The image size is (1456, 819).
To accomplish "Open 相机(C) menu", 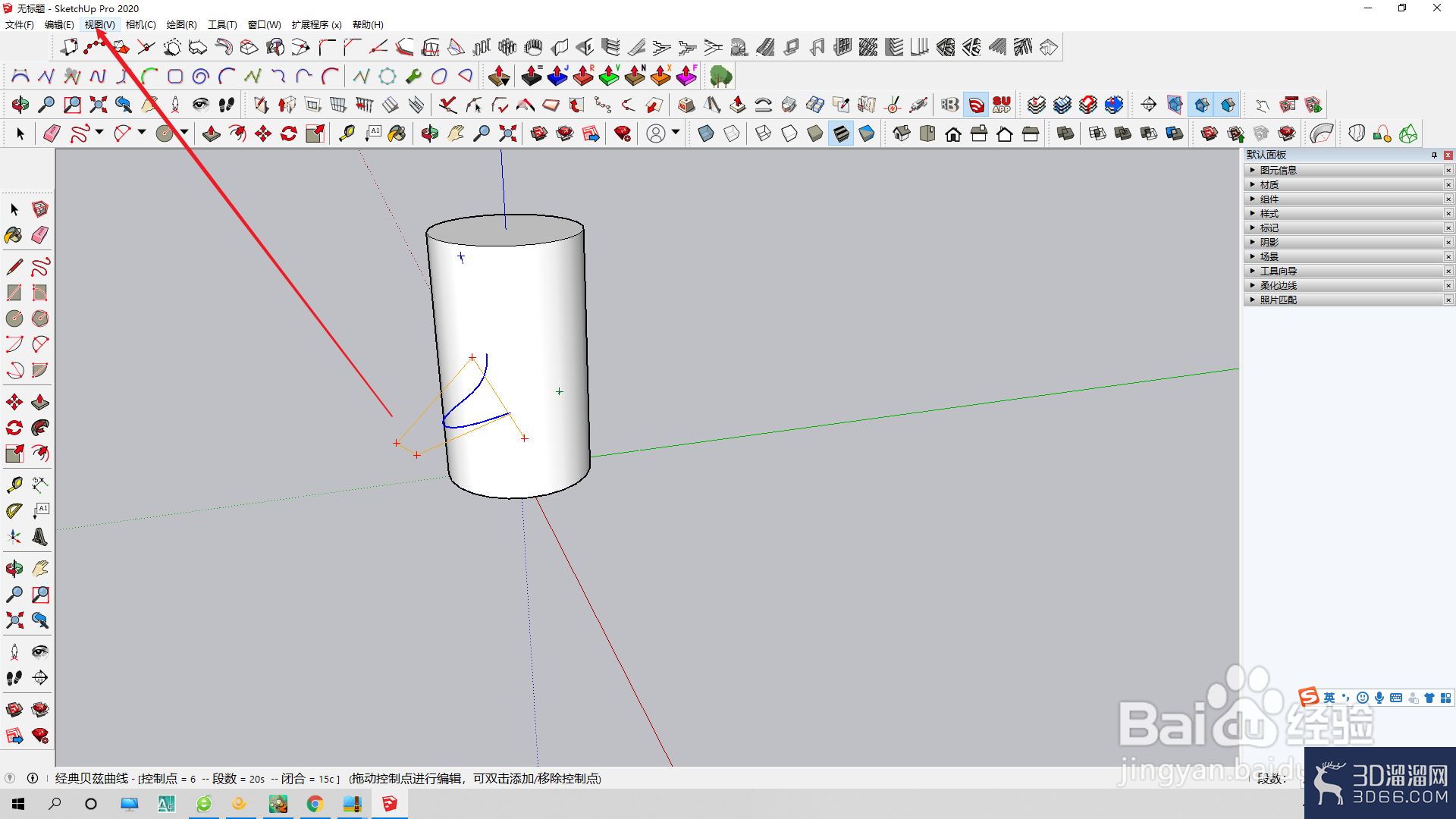I will click(140, 24).
